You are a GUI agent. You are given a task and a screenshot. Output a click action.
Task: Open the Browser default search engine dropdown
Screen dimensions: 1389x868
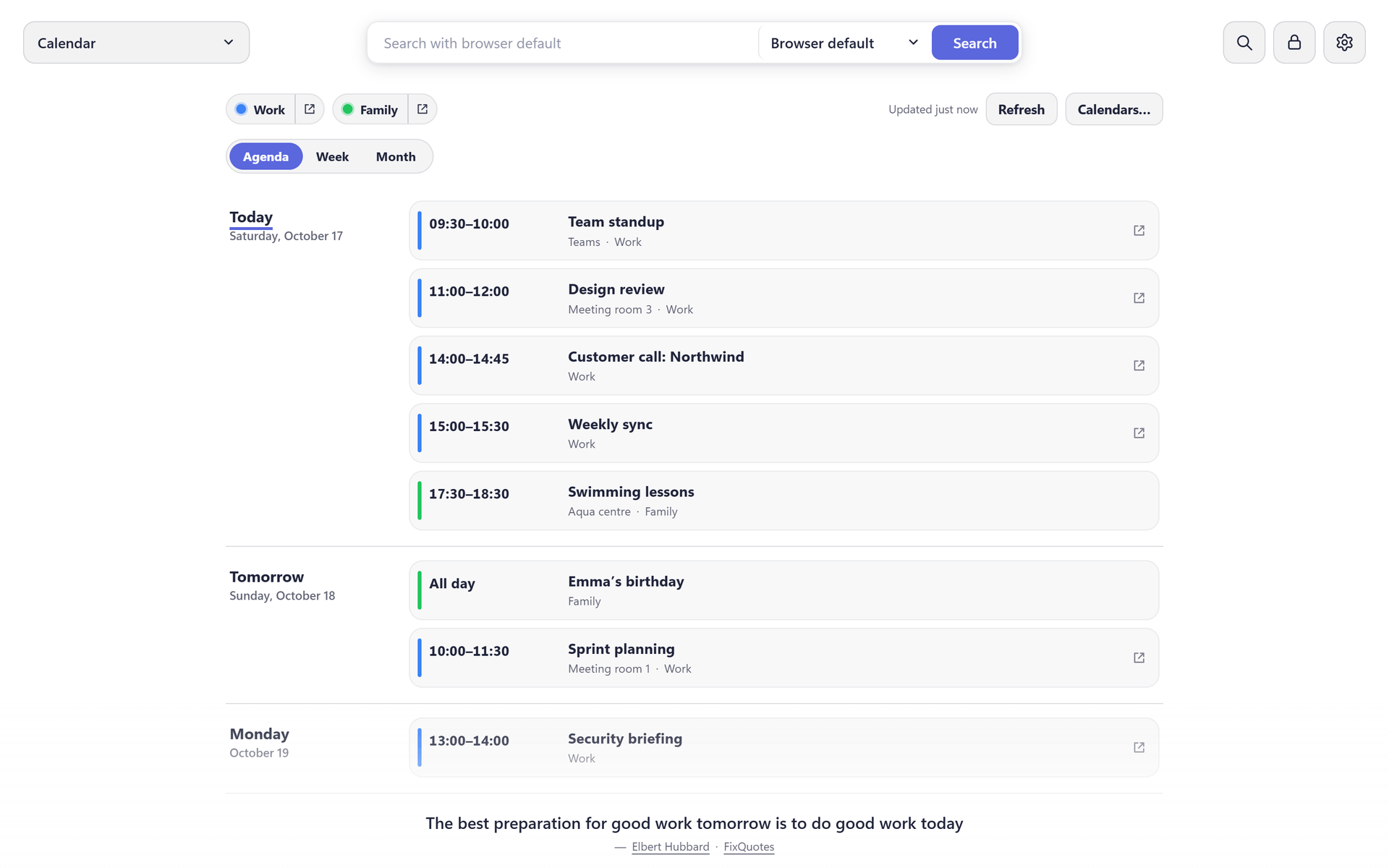tap(844, 43)
